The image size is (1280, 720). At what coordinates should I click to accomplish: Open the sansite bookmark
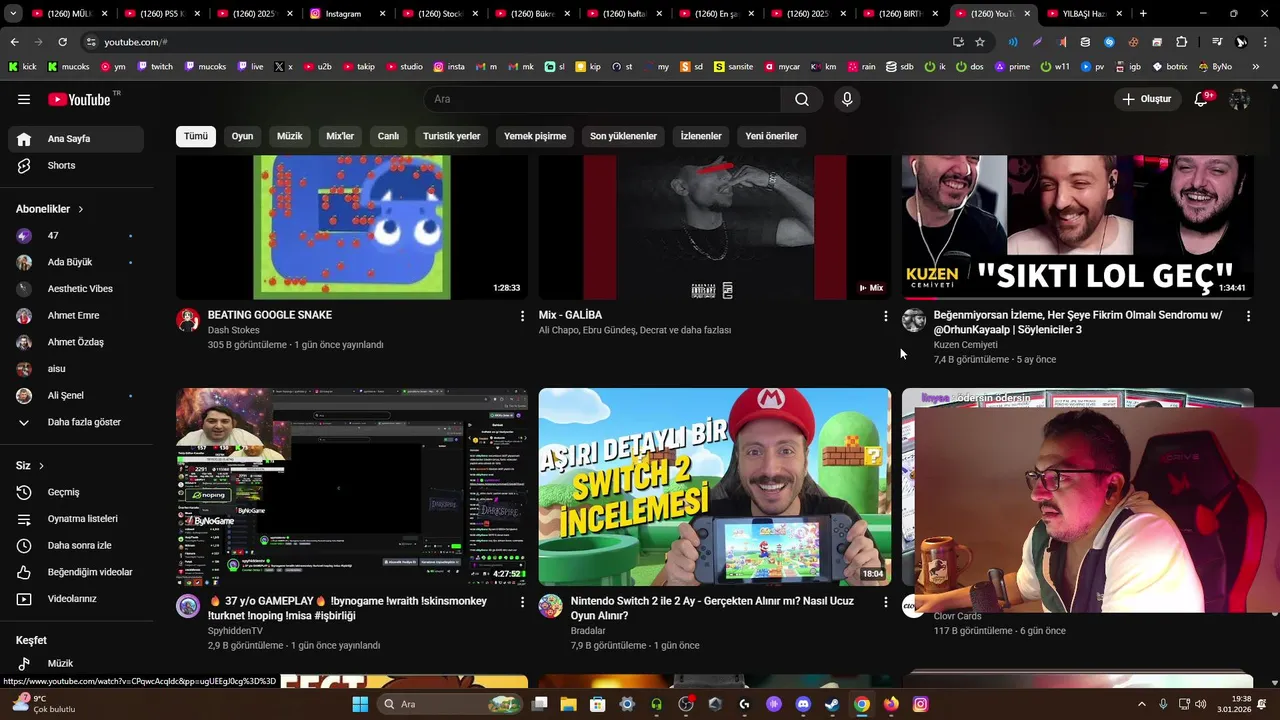point(733,67)
